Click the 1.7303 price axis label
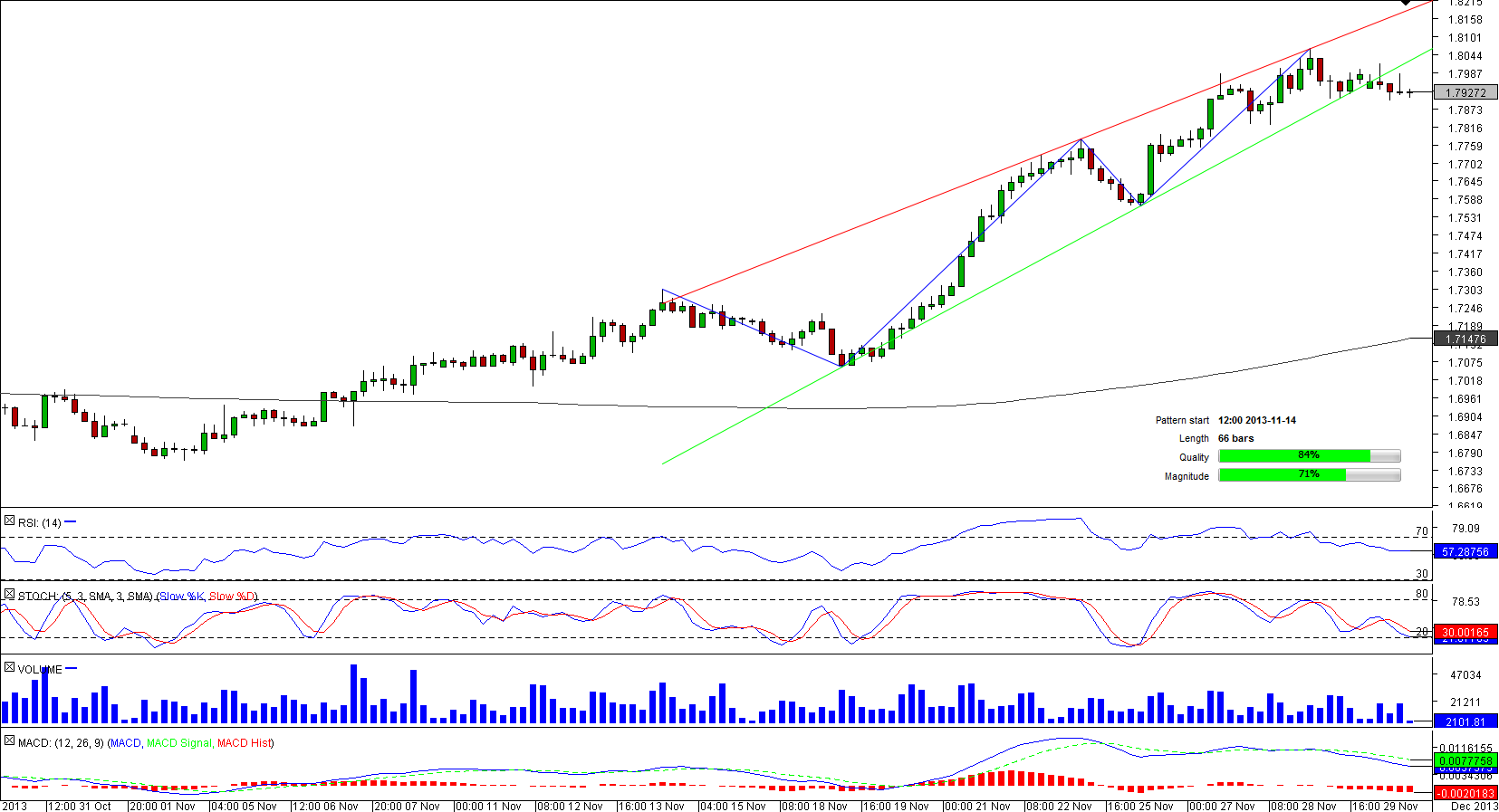The height and width of the screenshot is (812, 1499). (1465, 291)
